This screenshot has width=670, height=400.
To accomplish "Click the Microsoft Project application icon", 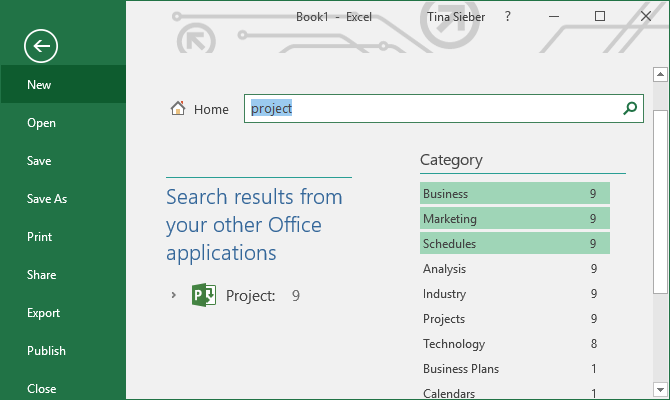I will coord(204,295).
